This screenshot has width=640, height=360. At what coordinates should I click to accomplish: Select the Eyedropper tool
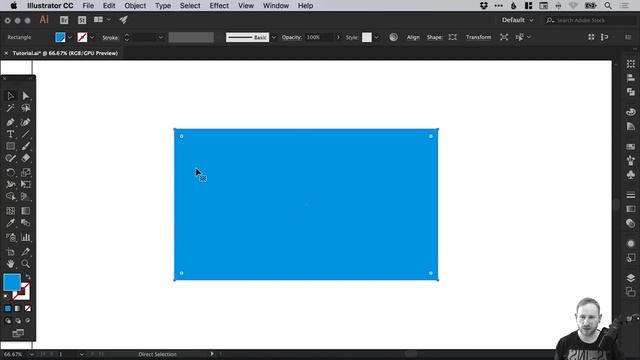[11, 223]
